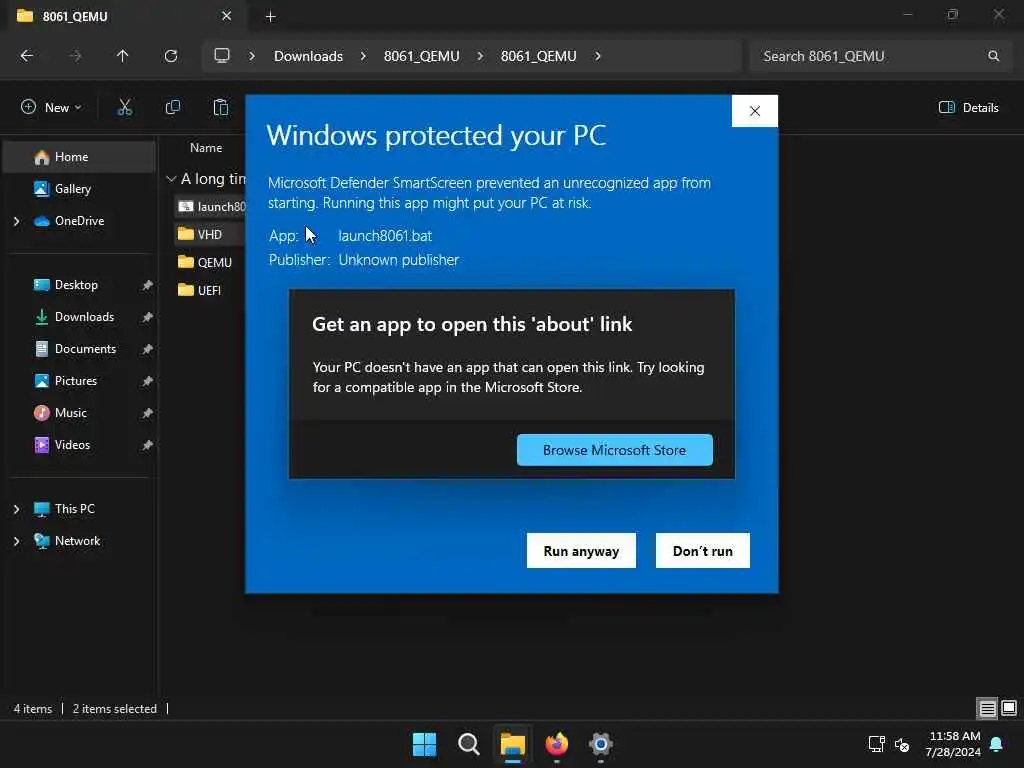Click pin icon next to Documents
1024x768 pixels.
tap(148, 349)
